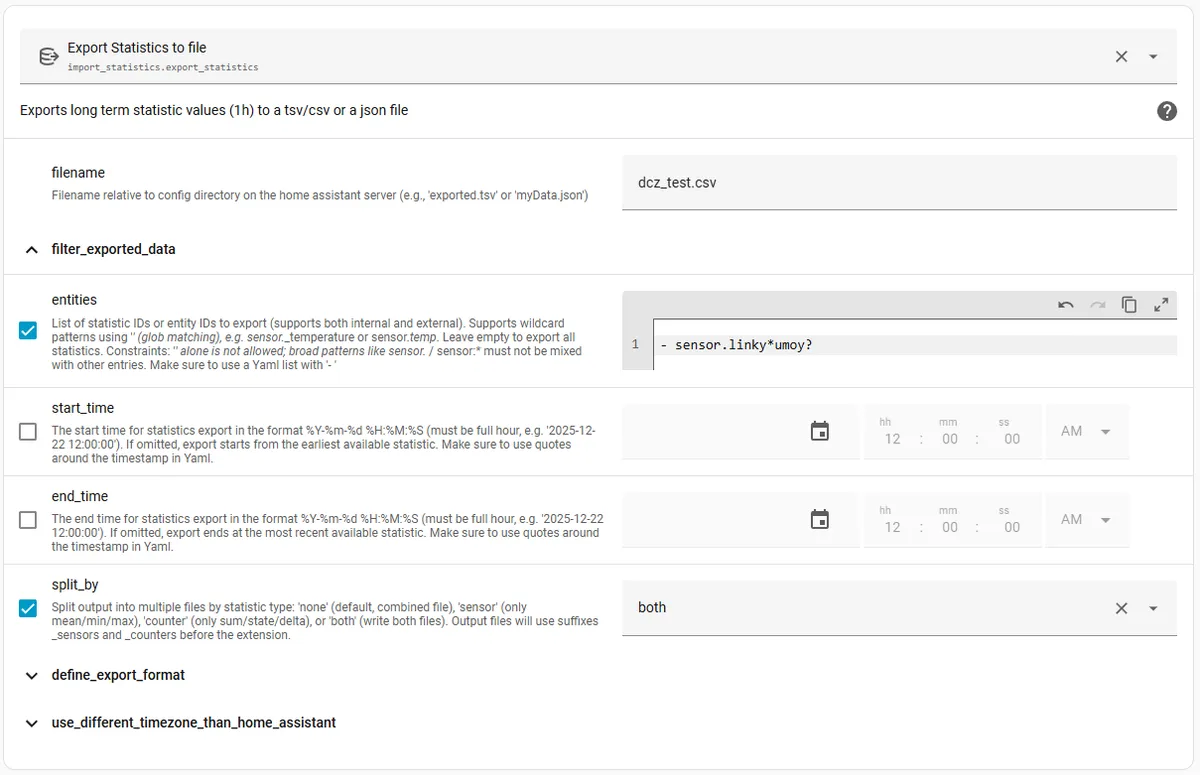This screenshot has height=775, width=1200.
Task: Copy the entities YAML to clipboard
Action: [x=1129, y=304]
